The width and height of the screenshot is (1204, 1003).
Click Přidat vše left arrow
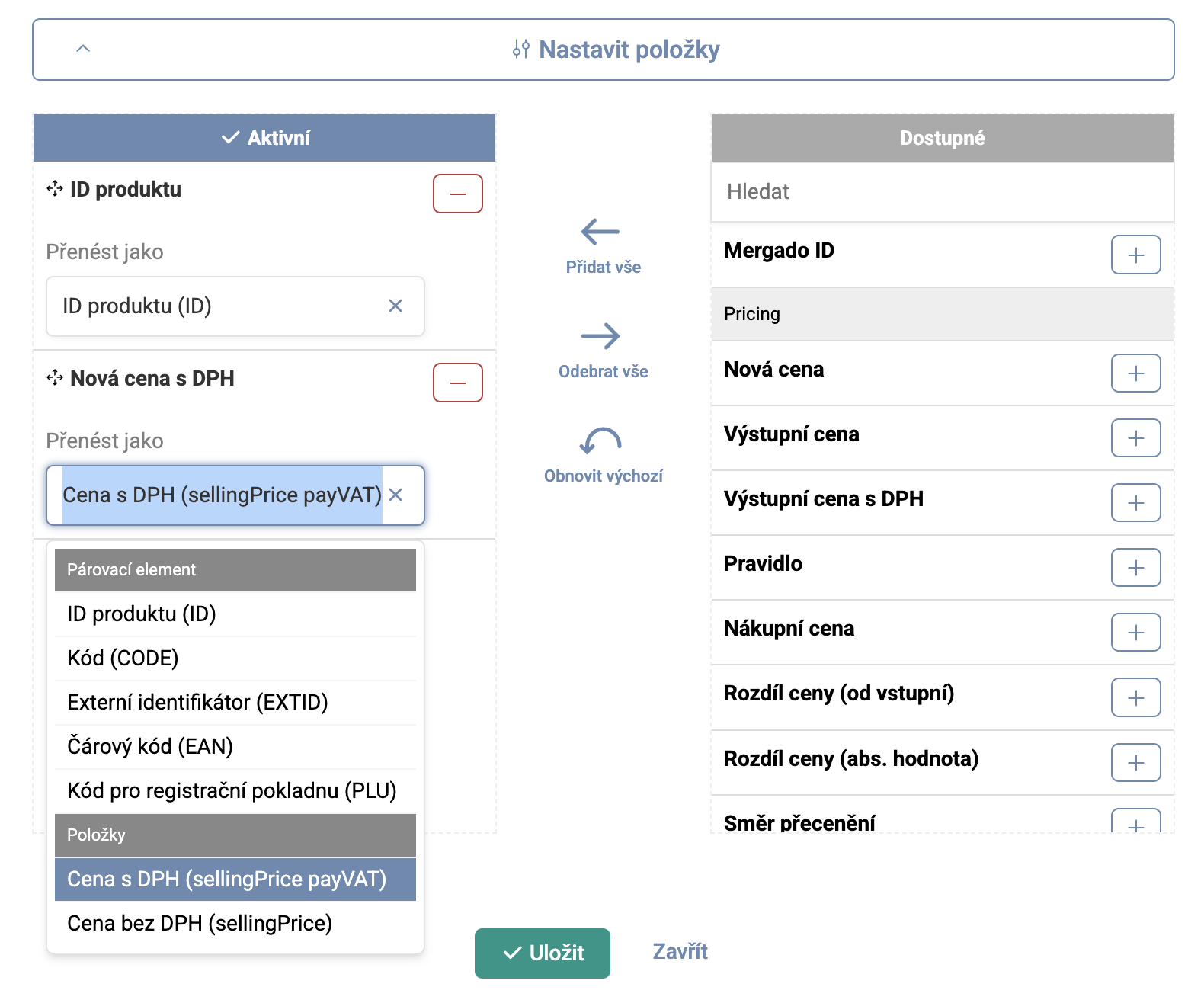click(x=601, y=232)
